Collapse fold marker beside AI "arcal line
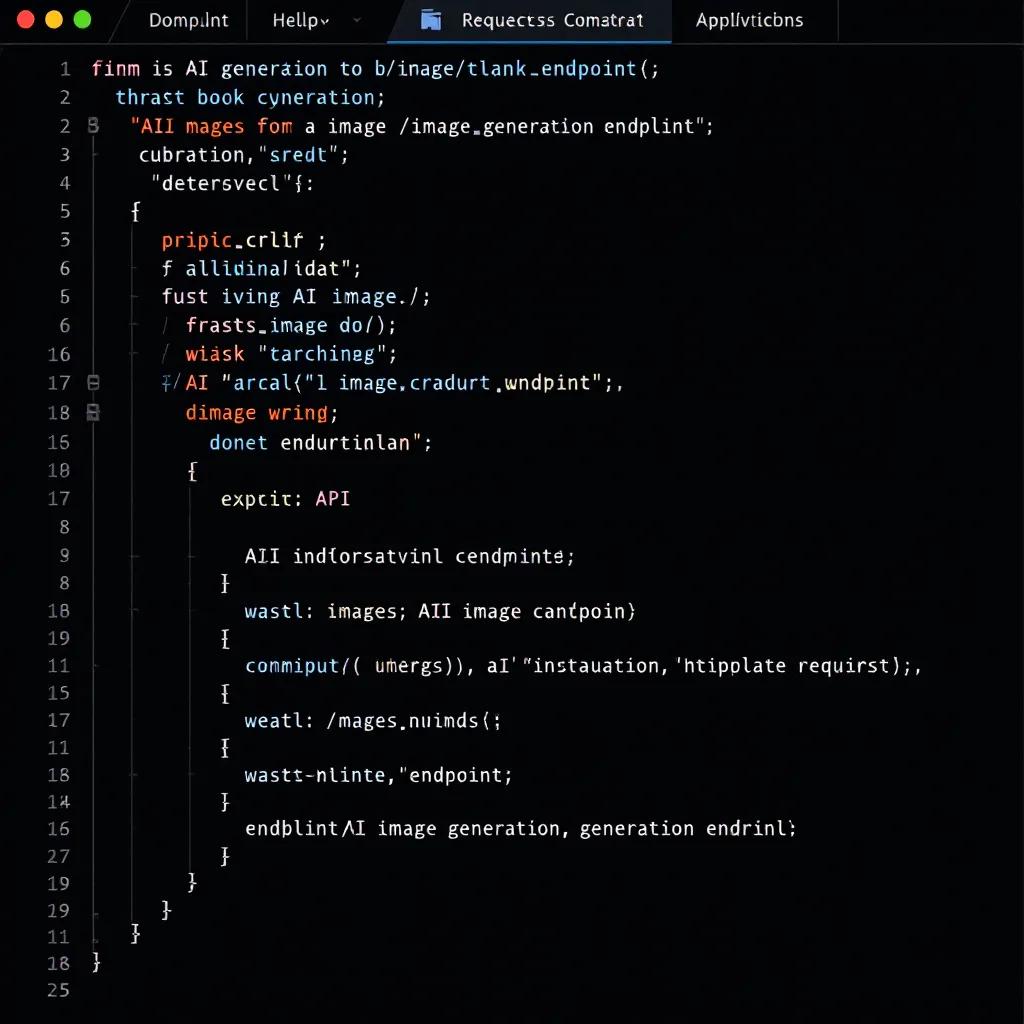Image resolution: width=1024 pixels, height=1024 pixels. pos(93,383)
